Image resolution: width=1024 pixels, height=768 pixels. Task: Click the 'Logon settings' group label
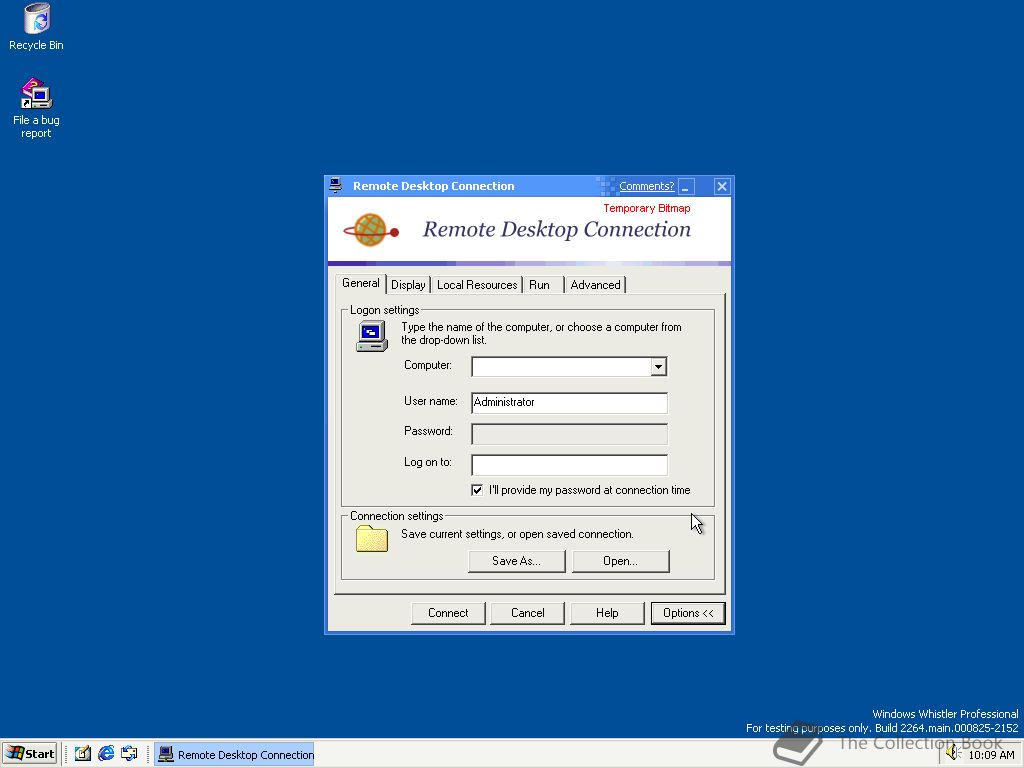(385, 310)
